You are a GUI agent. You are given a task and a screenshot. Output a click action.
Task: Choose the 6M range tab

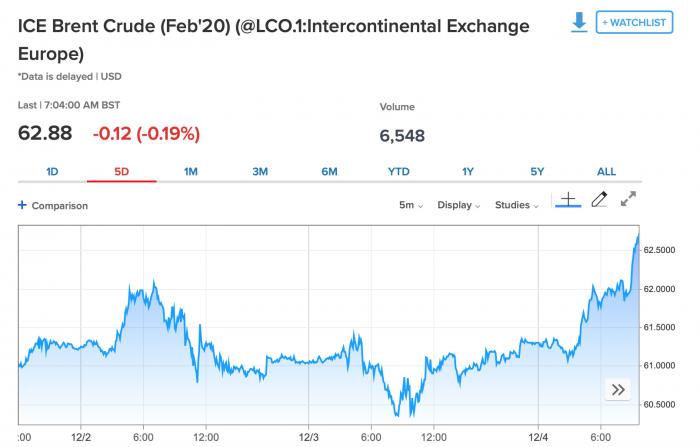pos(329,171)
